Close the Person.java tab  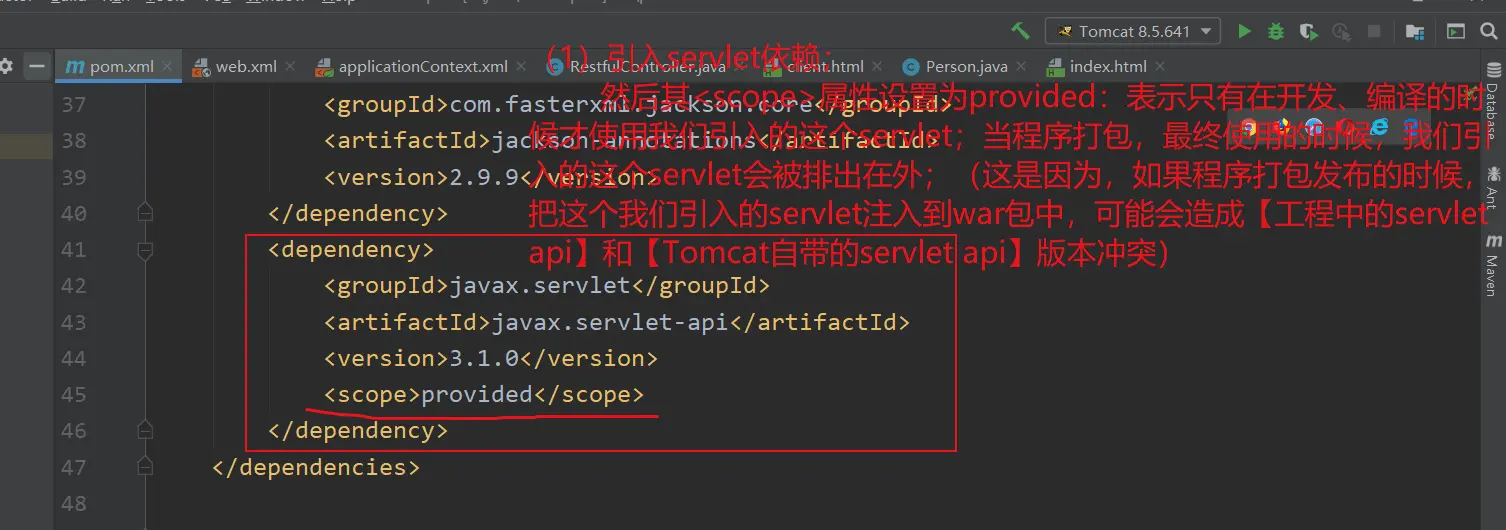coord(1021,67)
